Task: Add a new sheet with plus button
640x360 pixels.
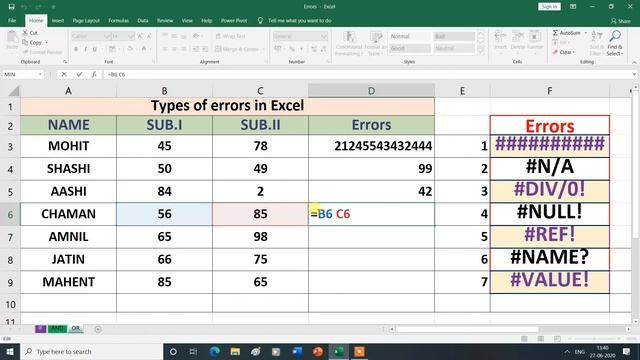Action: (98, 329)
